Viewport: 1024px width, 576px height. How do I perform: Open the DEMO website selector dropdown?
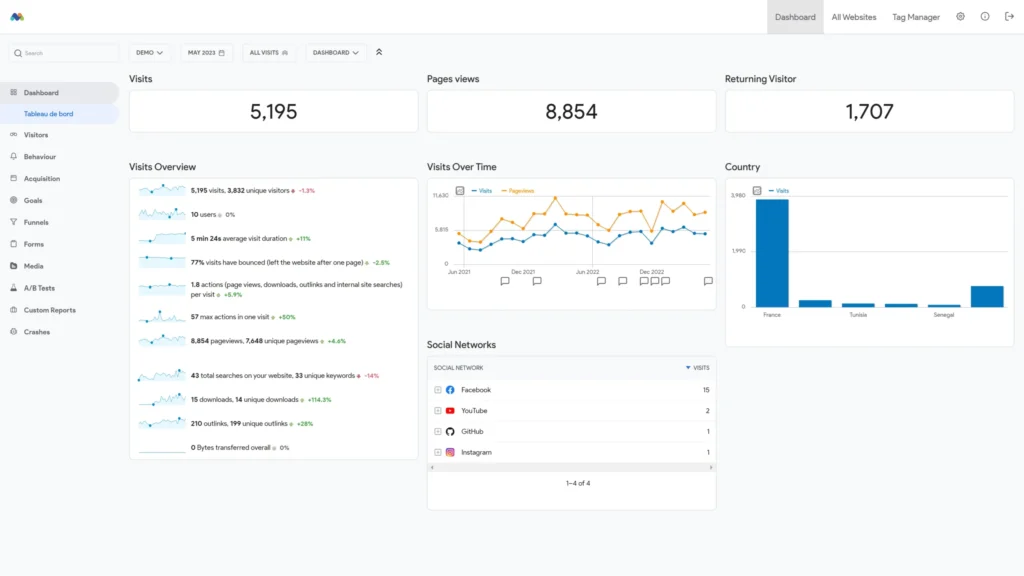[x=150, y=52]
